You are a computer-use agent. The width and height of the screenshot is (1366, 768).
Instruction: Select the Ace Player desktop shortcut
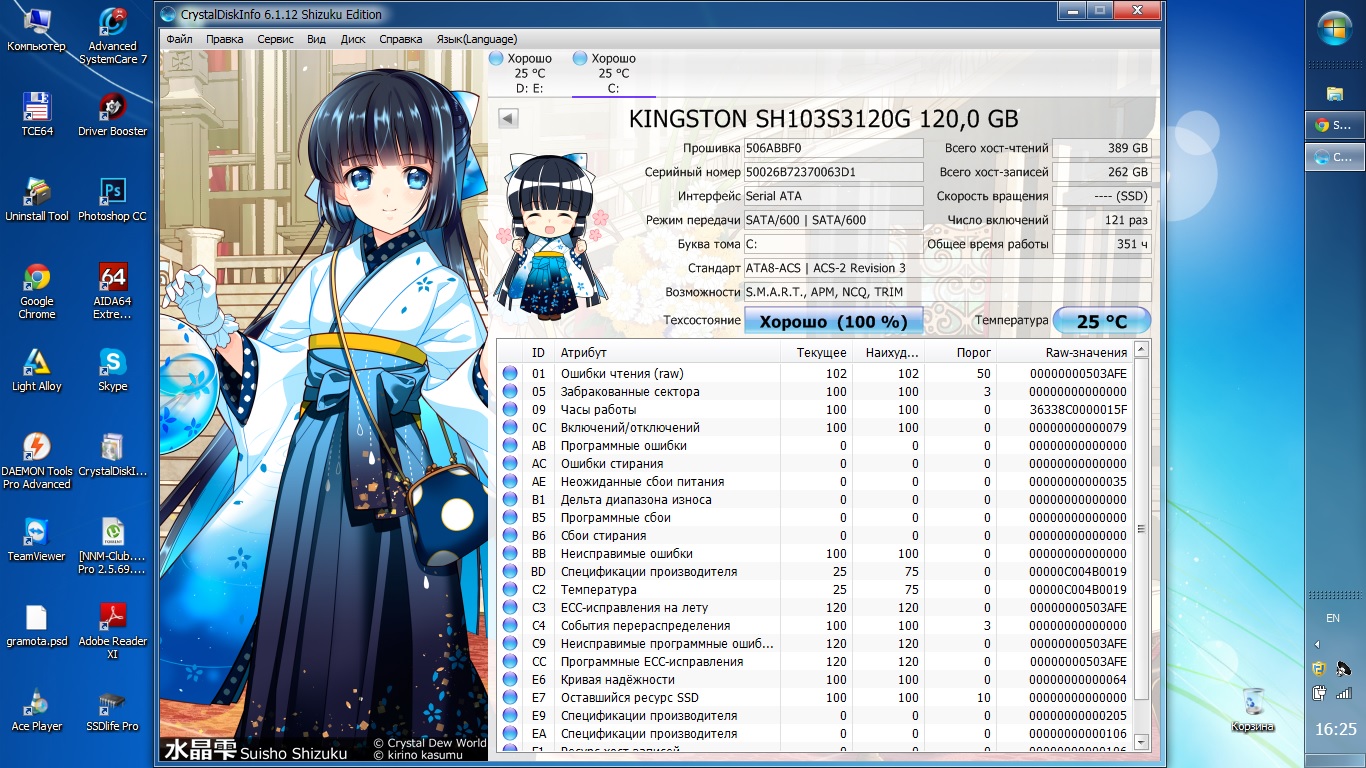37,709
